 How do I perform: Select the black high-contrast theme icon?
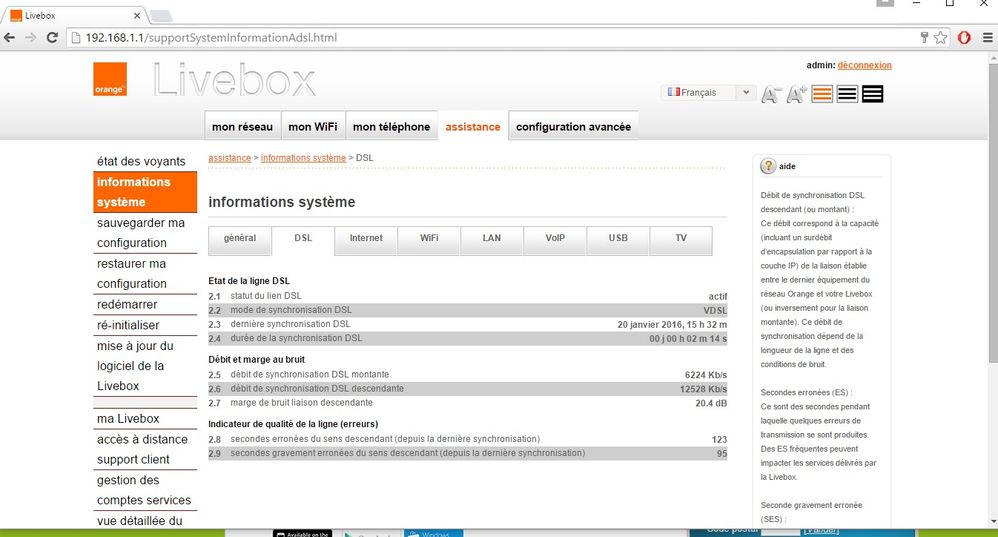pos(873,94)
